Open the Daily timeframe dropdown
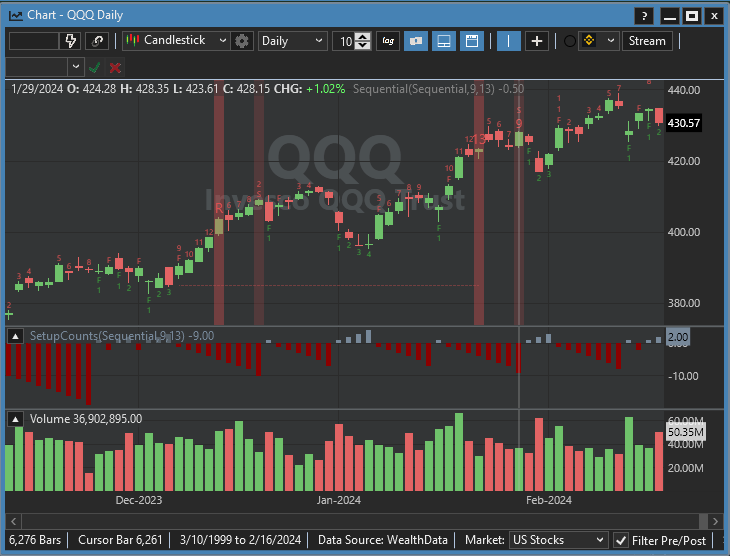 pyautogui.click(x=292, y=41)
